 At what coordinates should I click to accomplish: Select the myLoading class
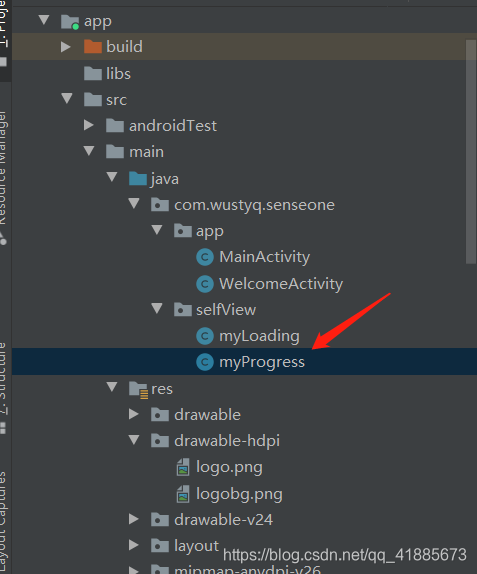pyautogui.click(x=259, y=336)
